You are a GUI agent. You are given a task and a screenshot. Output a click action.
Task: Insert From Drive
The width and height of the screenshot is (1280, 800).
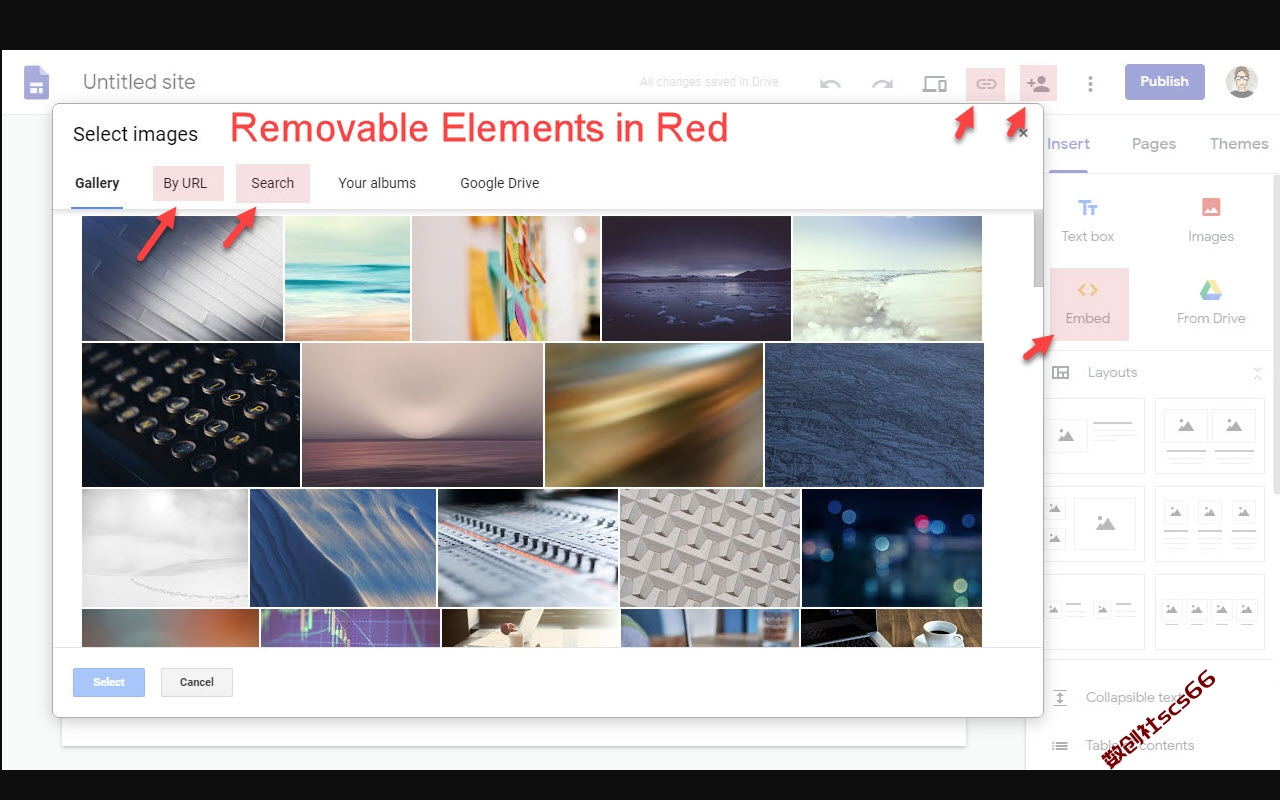(x=1211, y=303)
